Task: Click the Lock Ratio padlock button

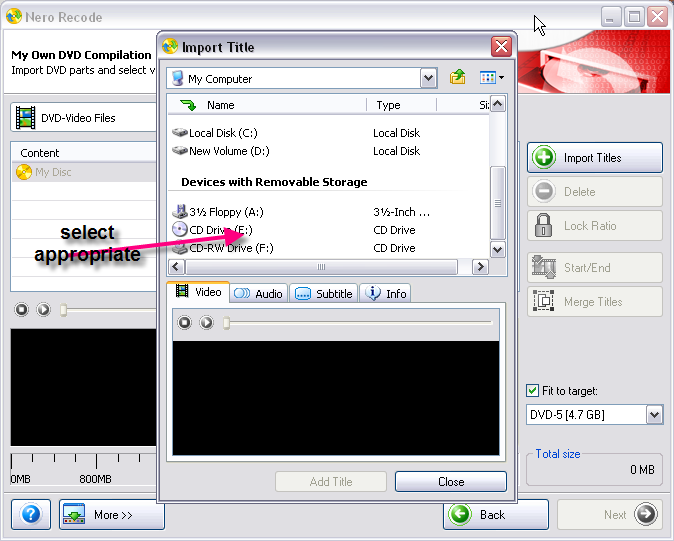Action: (595, 226)
